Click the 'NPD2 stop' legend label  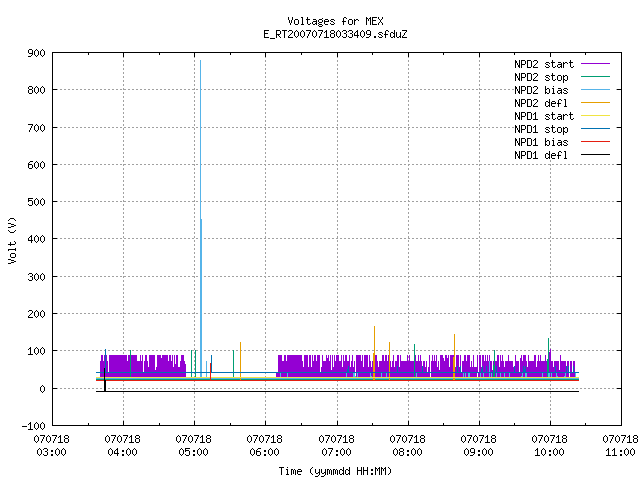coord(541,77)
